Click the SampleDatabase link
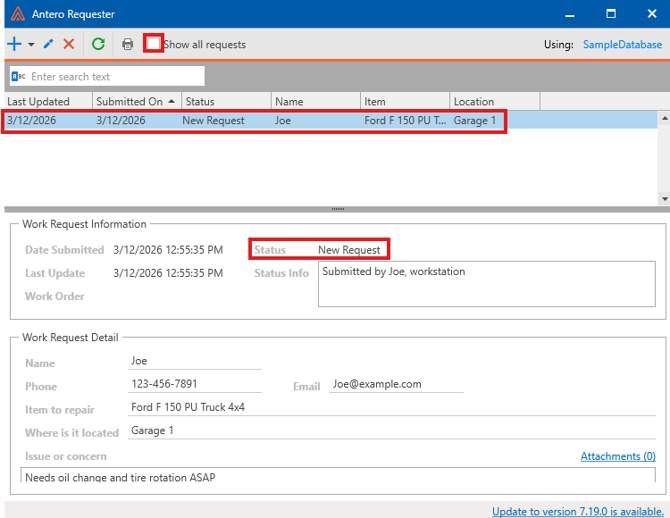Viewport: 670px width, 518px height. (x=623, y=44)
